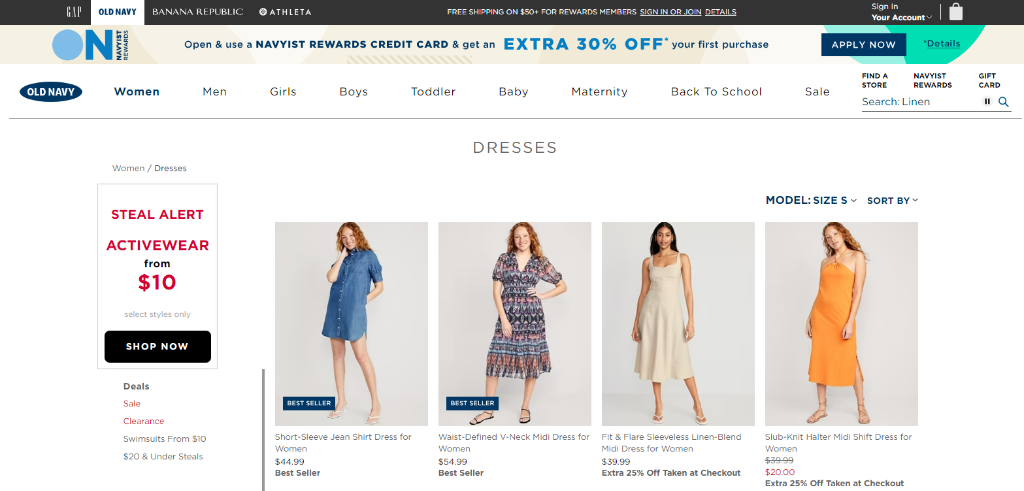Image resolution: width=1024 pixels, height=491 pixels.
Task: Open the Girls menu
Action: (x=283, y=92)
